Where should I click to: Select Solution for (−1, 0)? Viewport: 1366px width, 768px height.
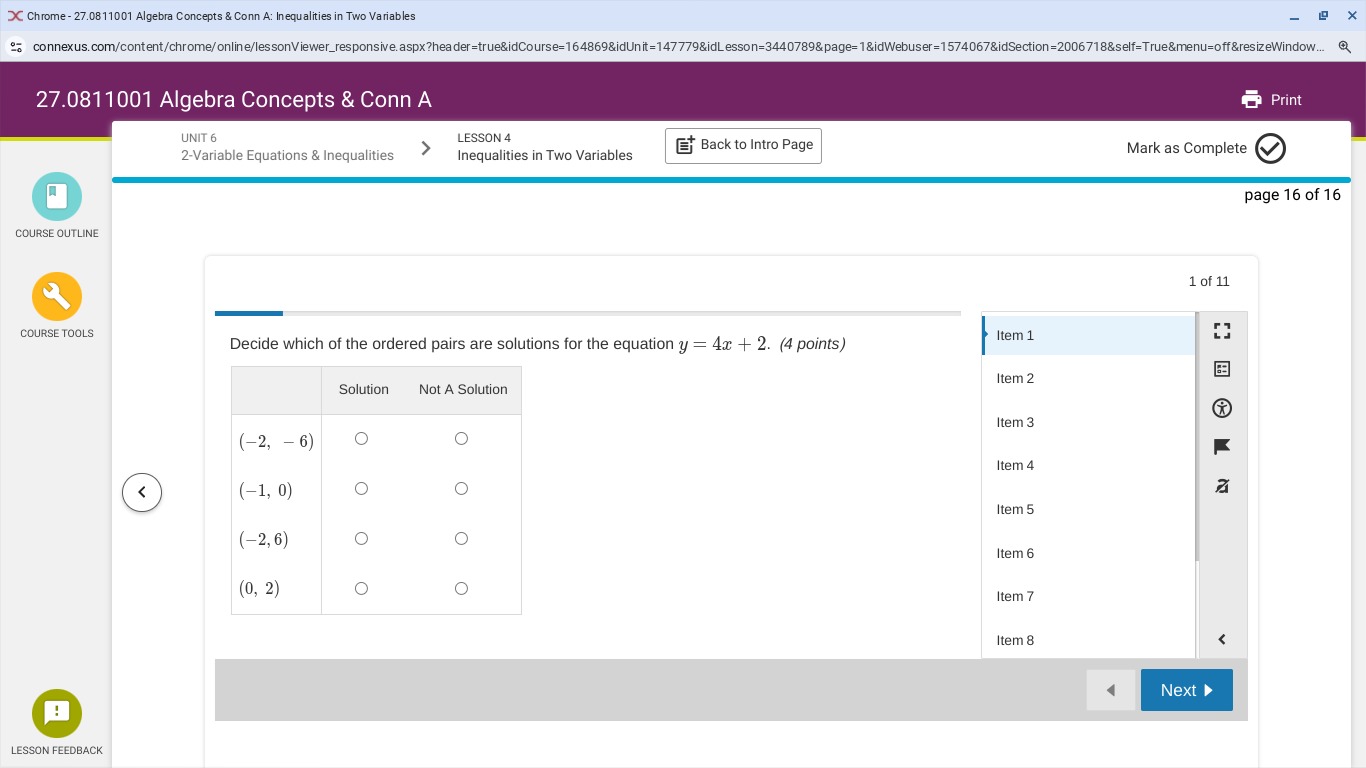361,489
